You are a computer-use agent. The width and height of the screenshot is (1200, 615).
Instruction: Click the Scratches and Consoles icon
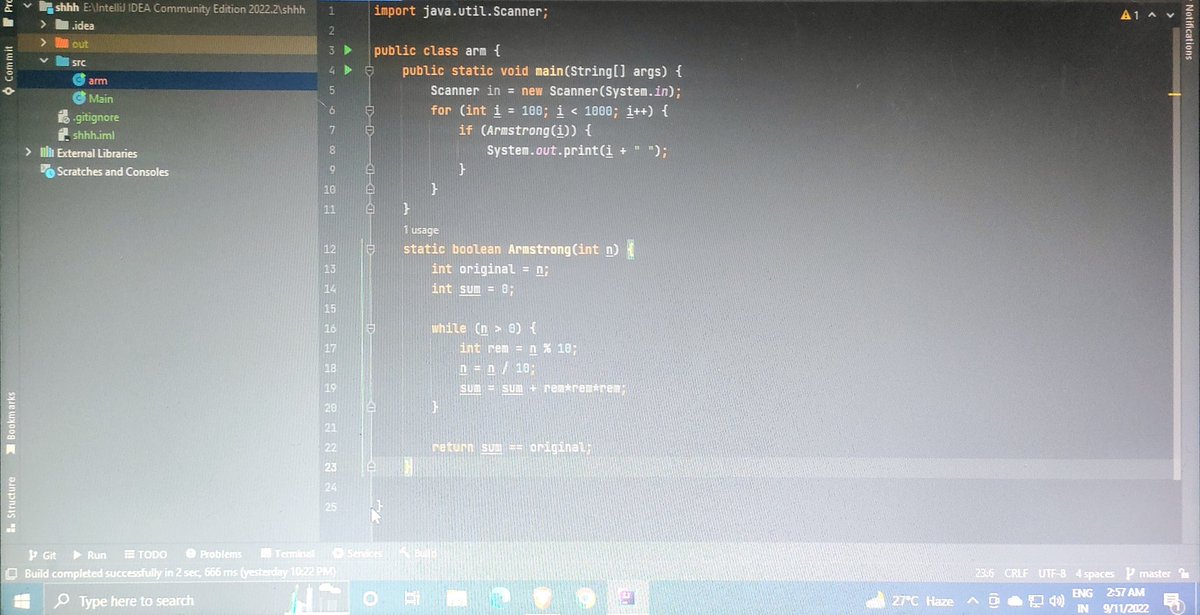coord(47,171)
